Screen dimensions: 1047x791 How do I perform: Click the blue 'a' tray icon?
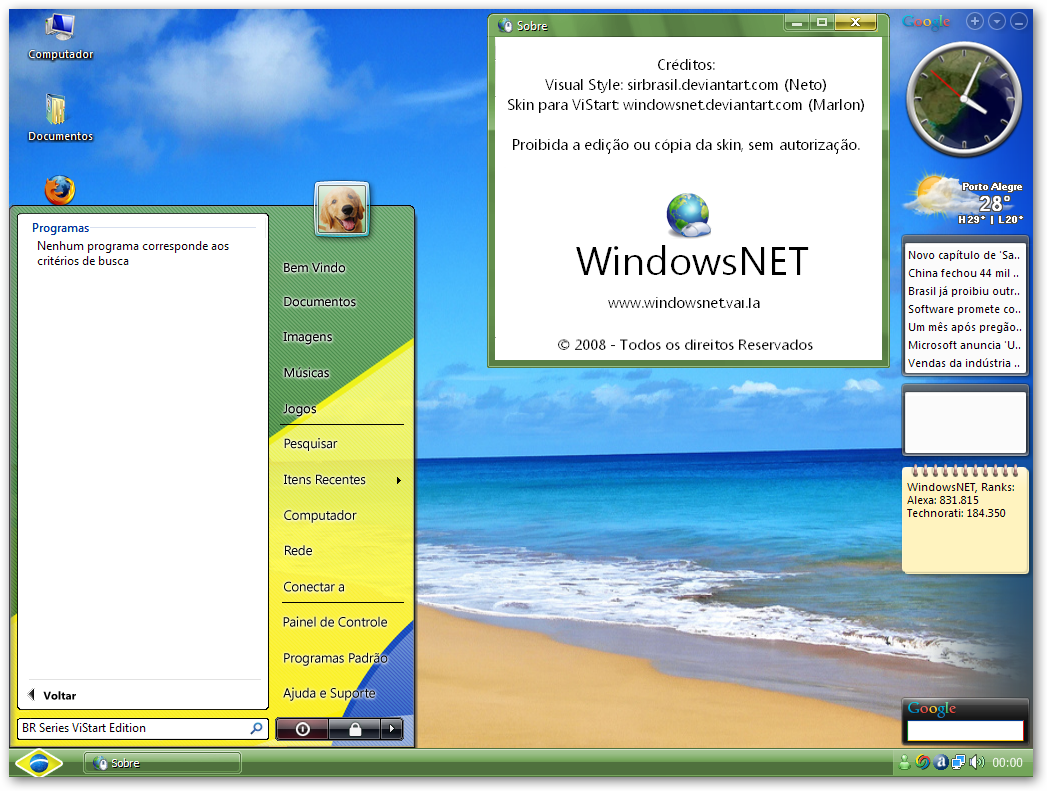coord(941,762)
